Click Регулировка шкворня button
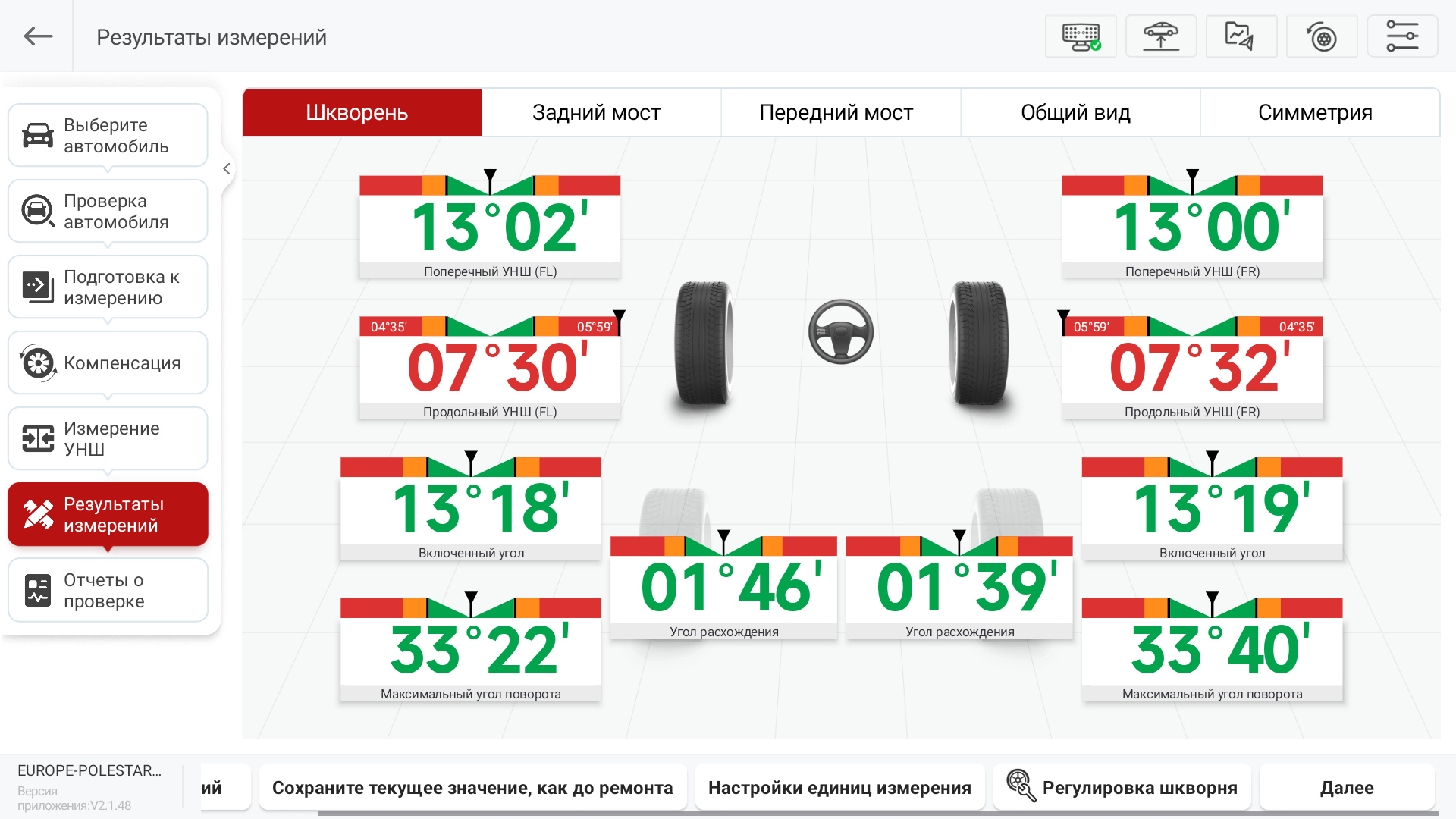This screenshot has height=819, width=1456. point(1122,787)
